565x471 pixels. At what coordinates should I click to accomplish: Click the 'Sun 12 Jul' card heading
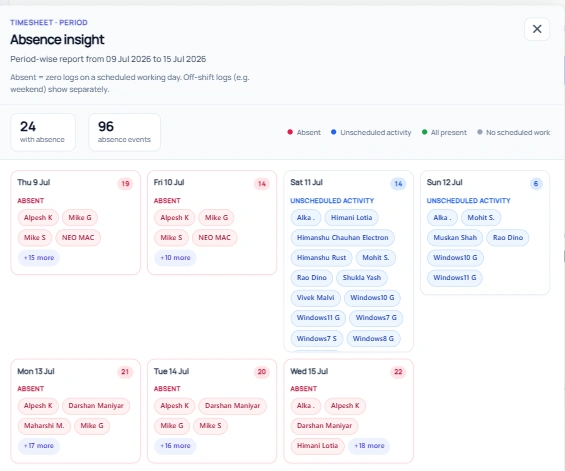point(444,182)
